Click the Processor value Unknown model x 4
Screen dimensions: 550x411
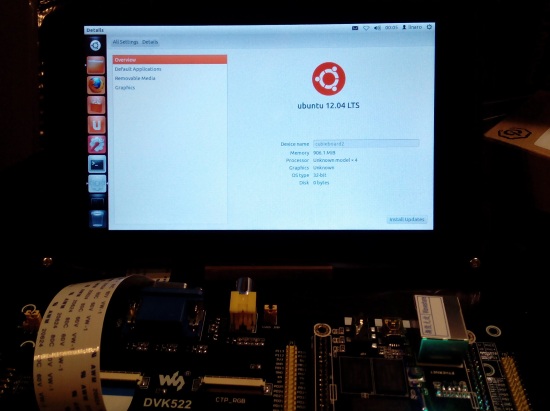335,160
